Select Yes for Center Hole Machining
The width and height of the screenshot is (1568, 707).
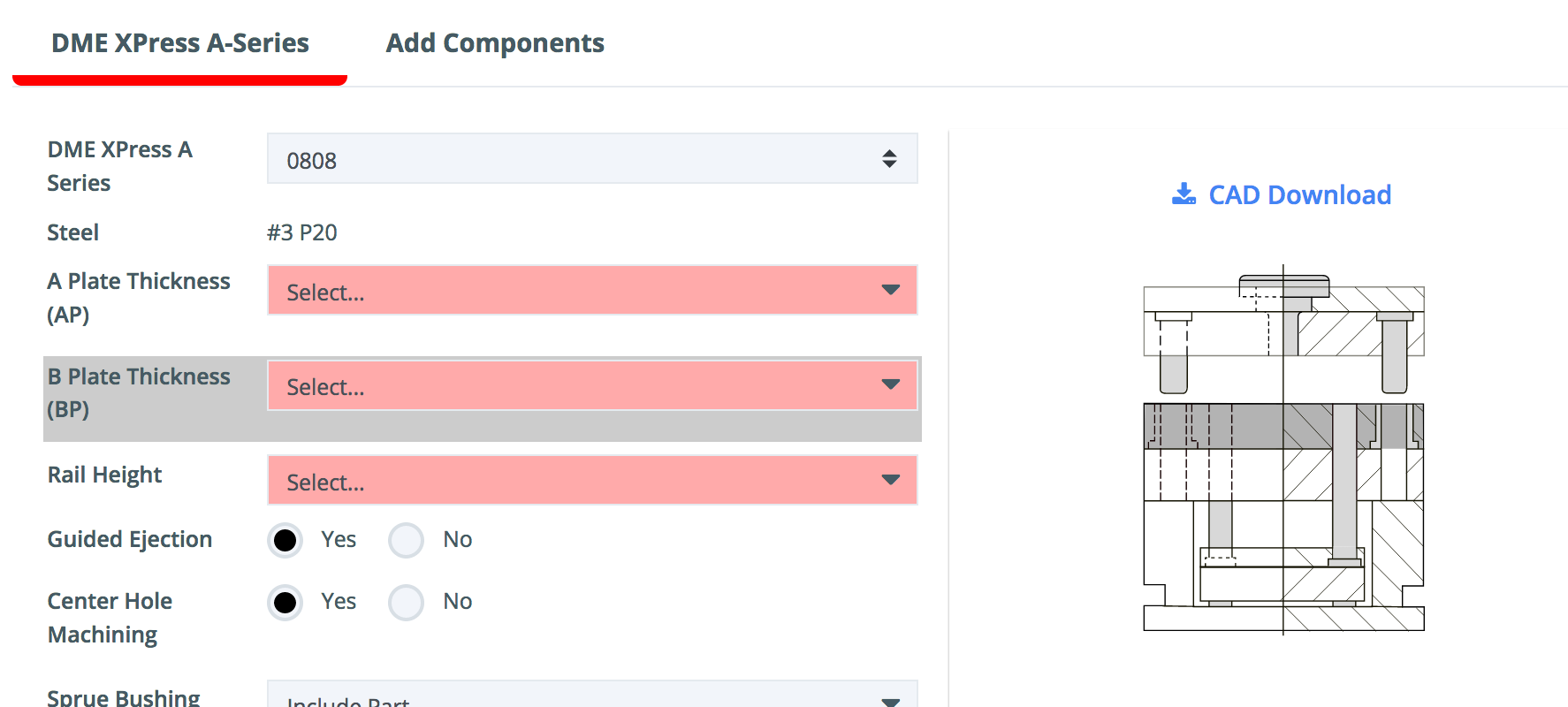click(x=285, y=602)
